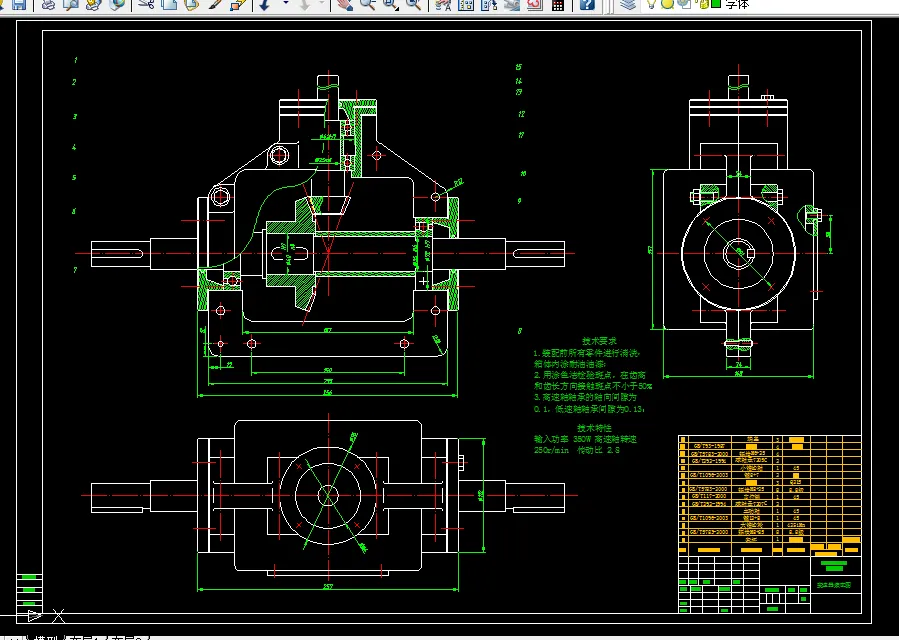This screenshot has width=899, height=640.
Task: Activate the Pan hand tool
Action: (345, 5)
